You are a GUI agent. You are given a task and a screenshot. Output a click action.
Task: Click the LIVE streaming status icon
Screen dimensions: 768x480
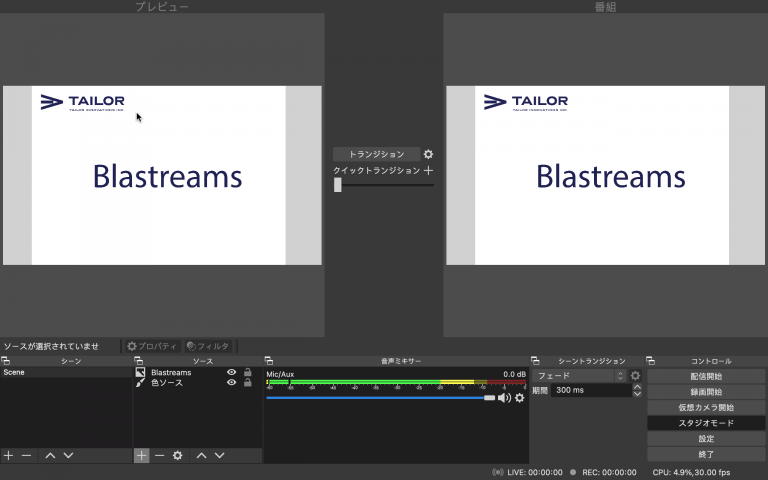(x=498, y=472)
